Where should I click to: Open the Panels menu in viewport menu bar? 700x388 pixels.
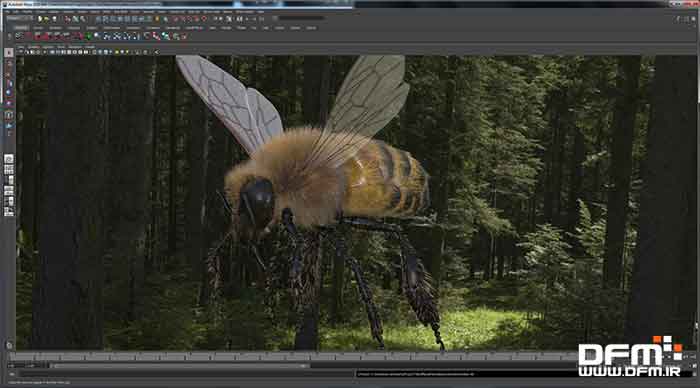(90, 46)
